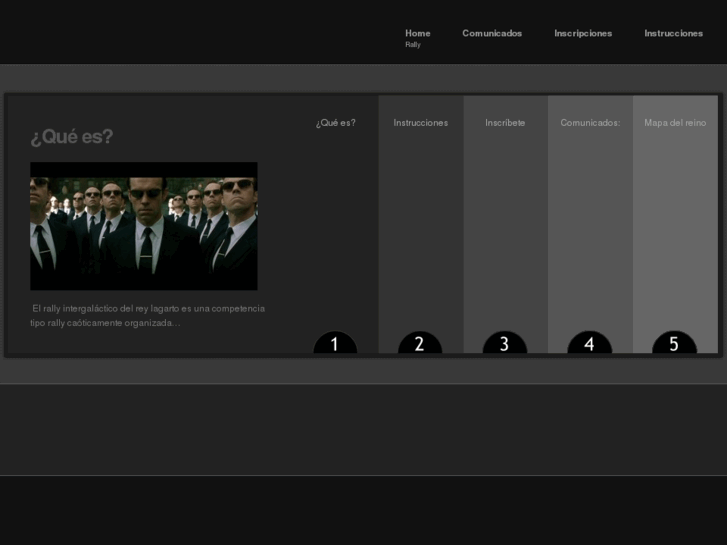Click the number 5 circle icon
727x545 pixels.
674,343
